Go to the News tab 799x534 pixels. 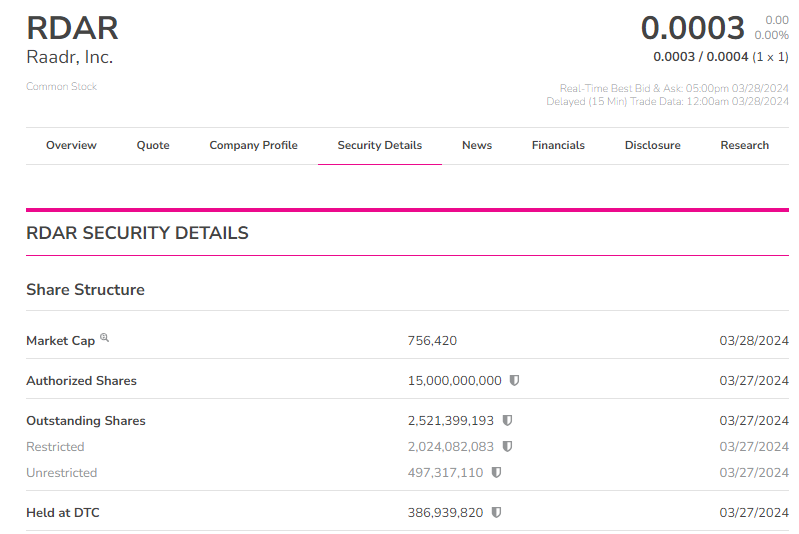(477, 145)
